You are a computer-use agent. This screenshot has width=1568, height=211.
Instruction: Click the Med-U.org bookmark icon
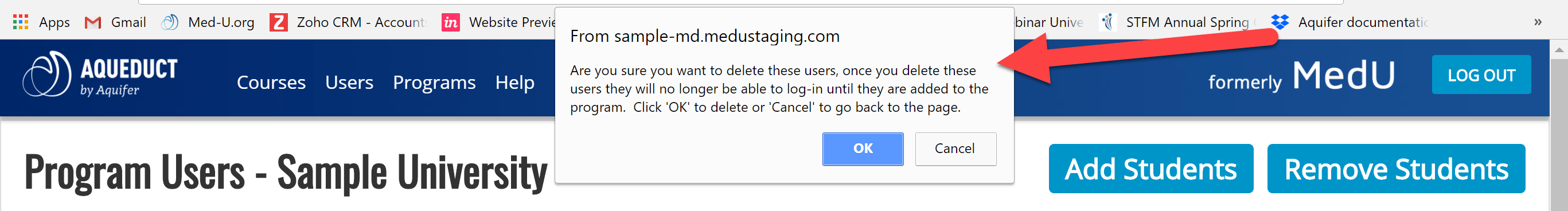[x=169, y=22]
